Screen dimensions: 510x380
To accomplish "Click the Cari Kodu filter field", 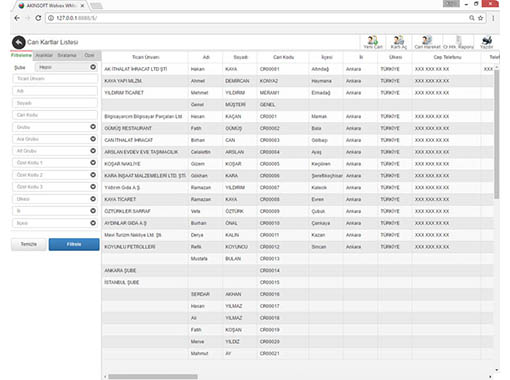I will coord(55,115).
